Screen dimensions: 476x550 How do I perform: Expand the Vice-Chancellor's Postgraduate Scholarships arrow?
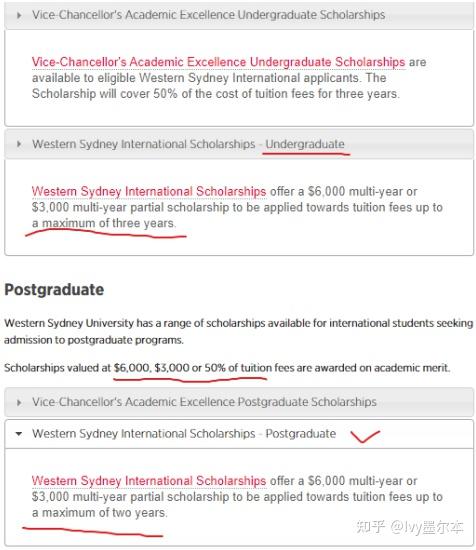coord(19,402)
